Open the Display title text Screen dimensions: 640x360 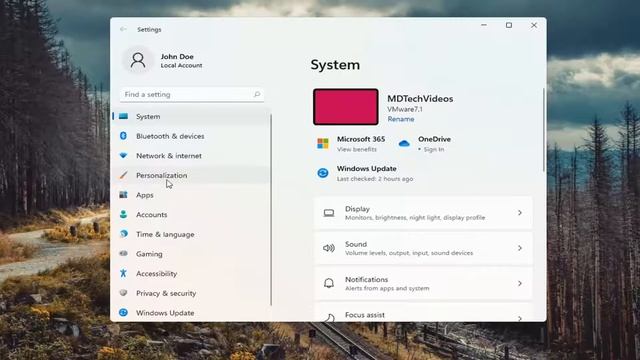point(357,209)
